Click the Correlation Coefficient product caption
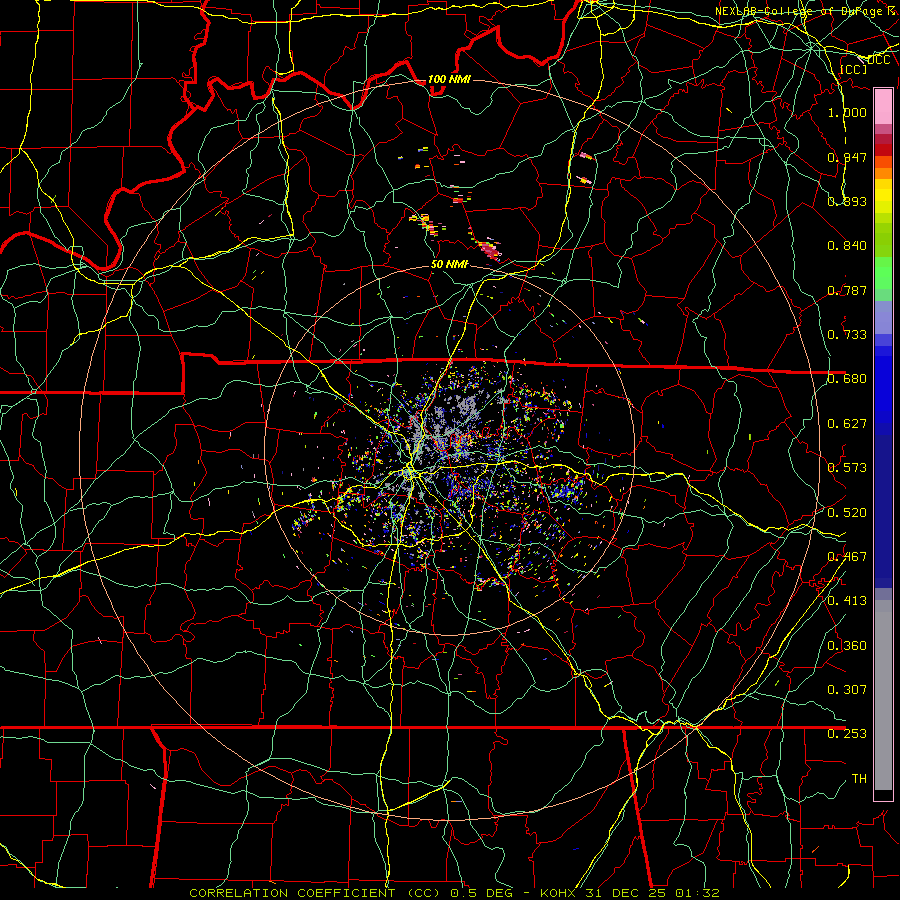The image size is (900, 900). [x=454, y=893]
